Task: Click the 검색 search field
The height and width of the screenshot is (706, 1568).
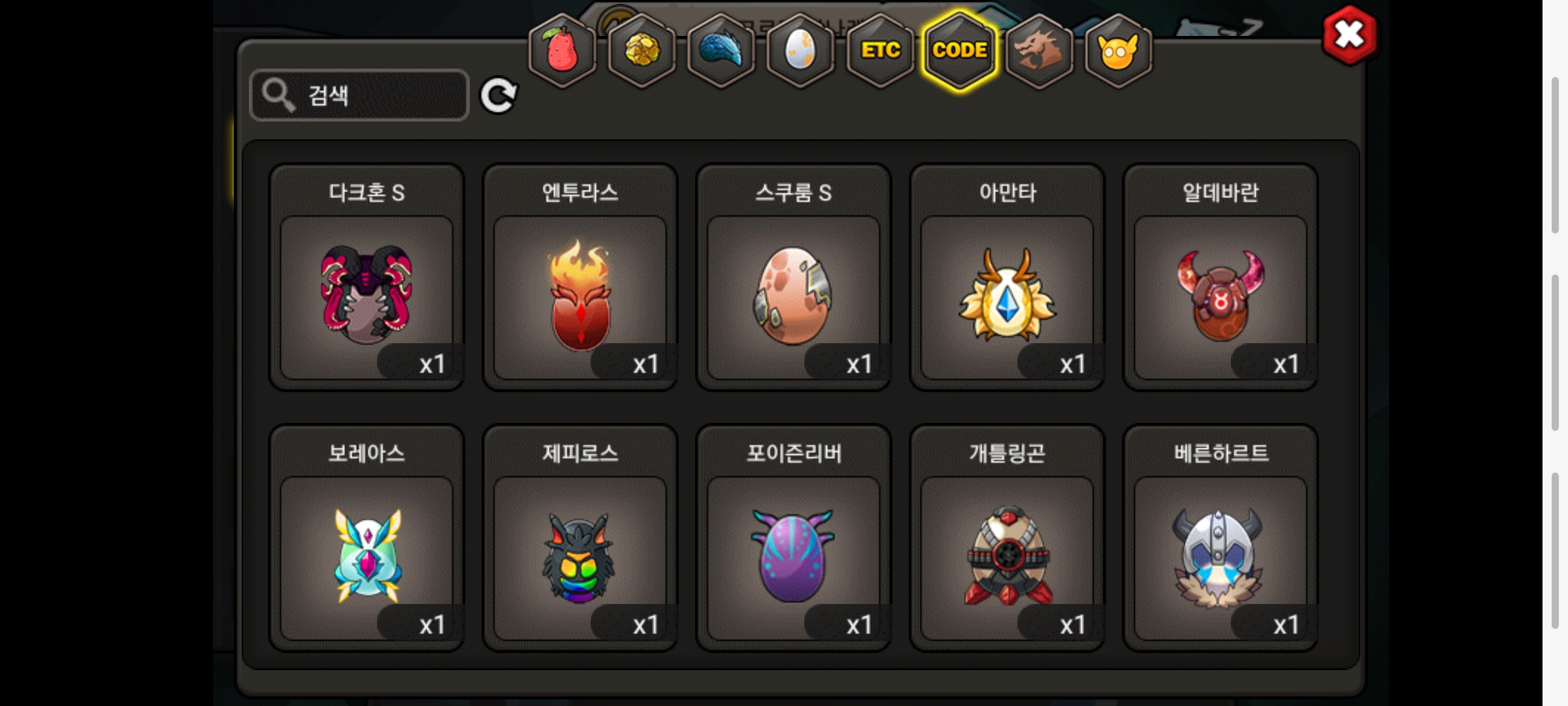Action: 359,95
